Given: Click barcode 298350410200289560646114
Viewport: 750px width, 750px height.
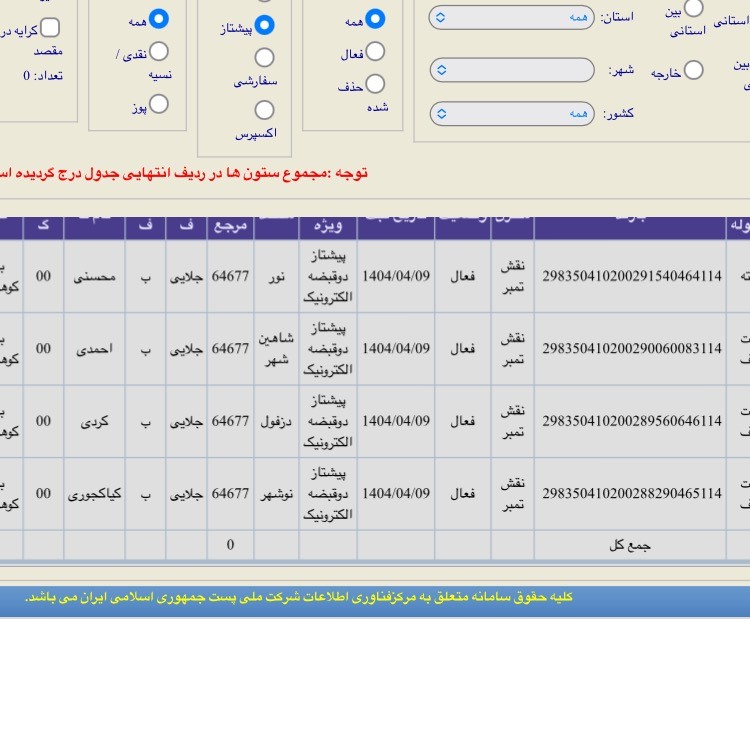Looking at the screenshot, I should (x=631, y=421).
